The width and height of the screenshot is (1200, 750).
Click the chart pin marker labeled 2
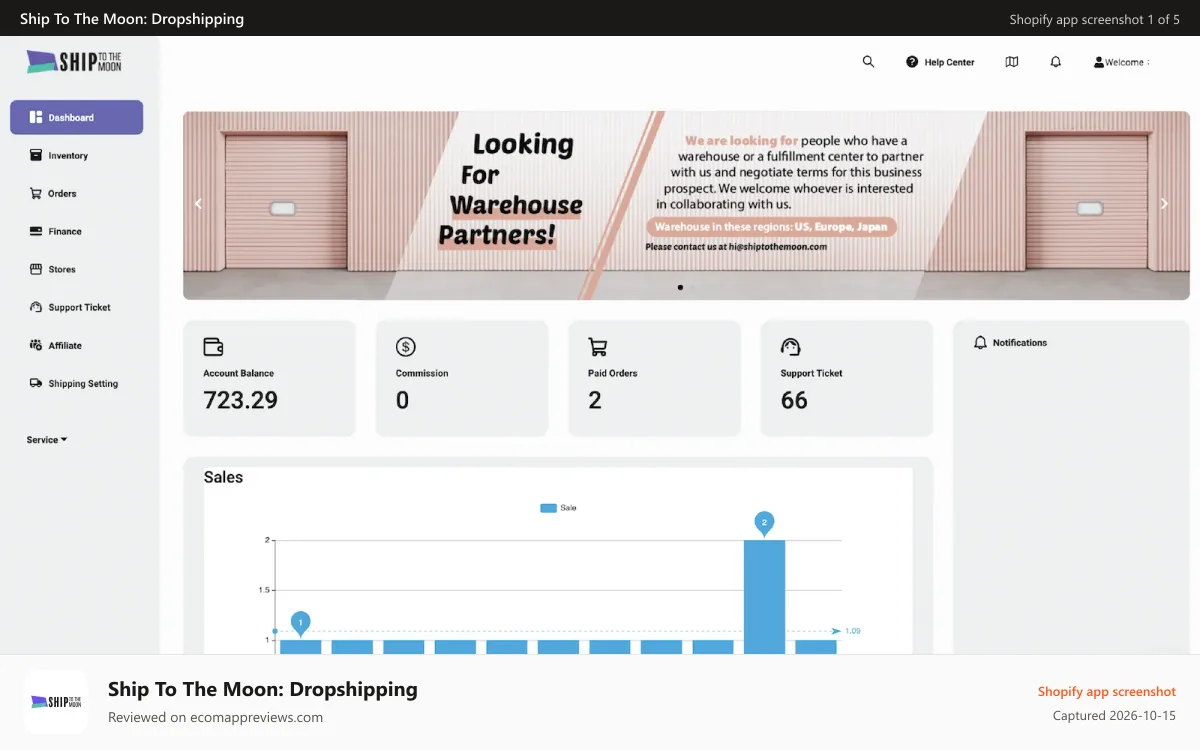tap(764, 523)
